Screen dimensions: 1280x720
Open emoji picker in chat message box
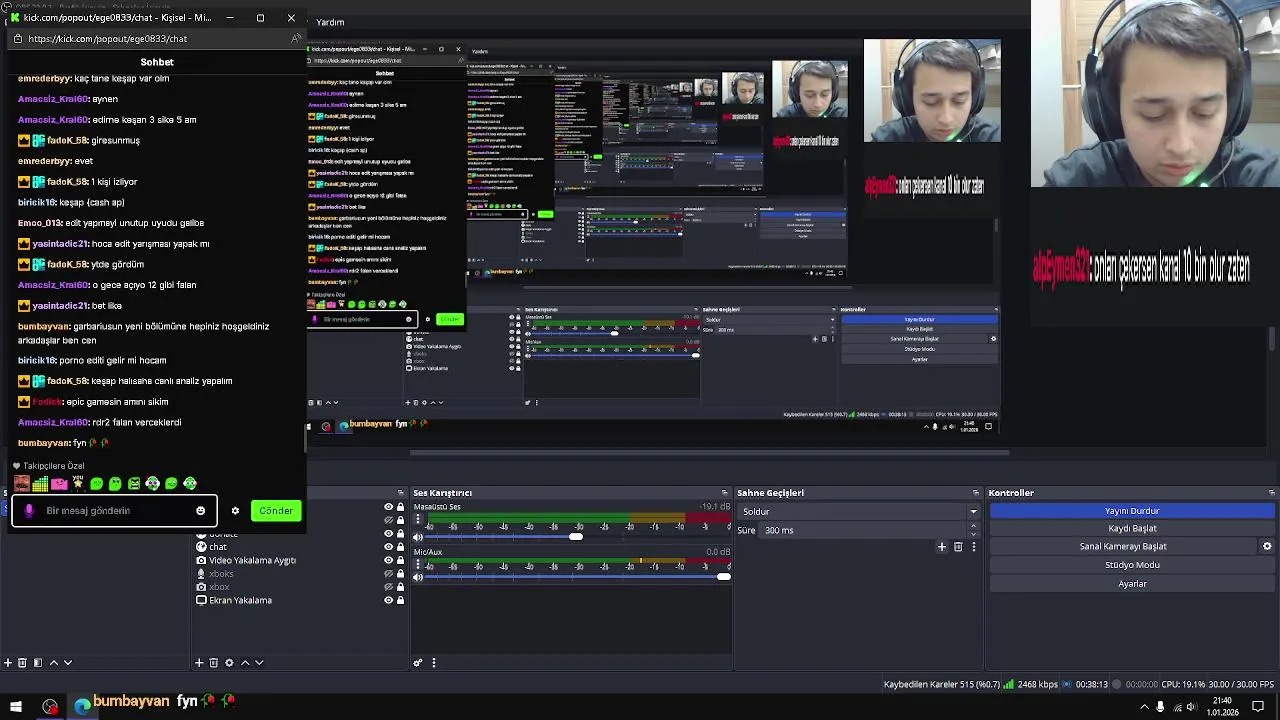tap(200, 511)
